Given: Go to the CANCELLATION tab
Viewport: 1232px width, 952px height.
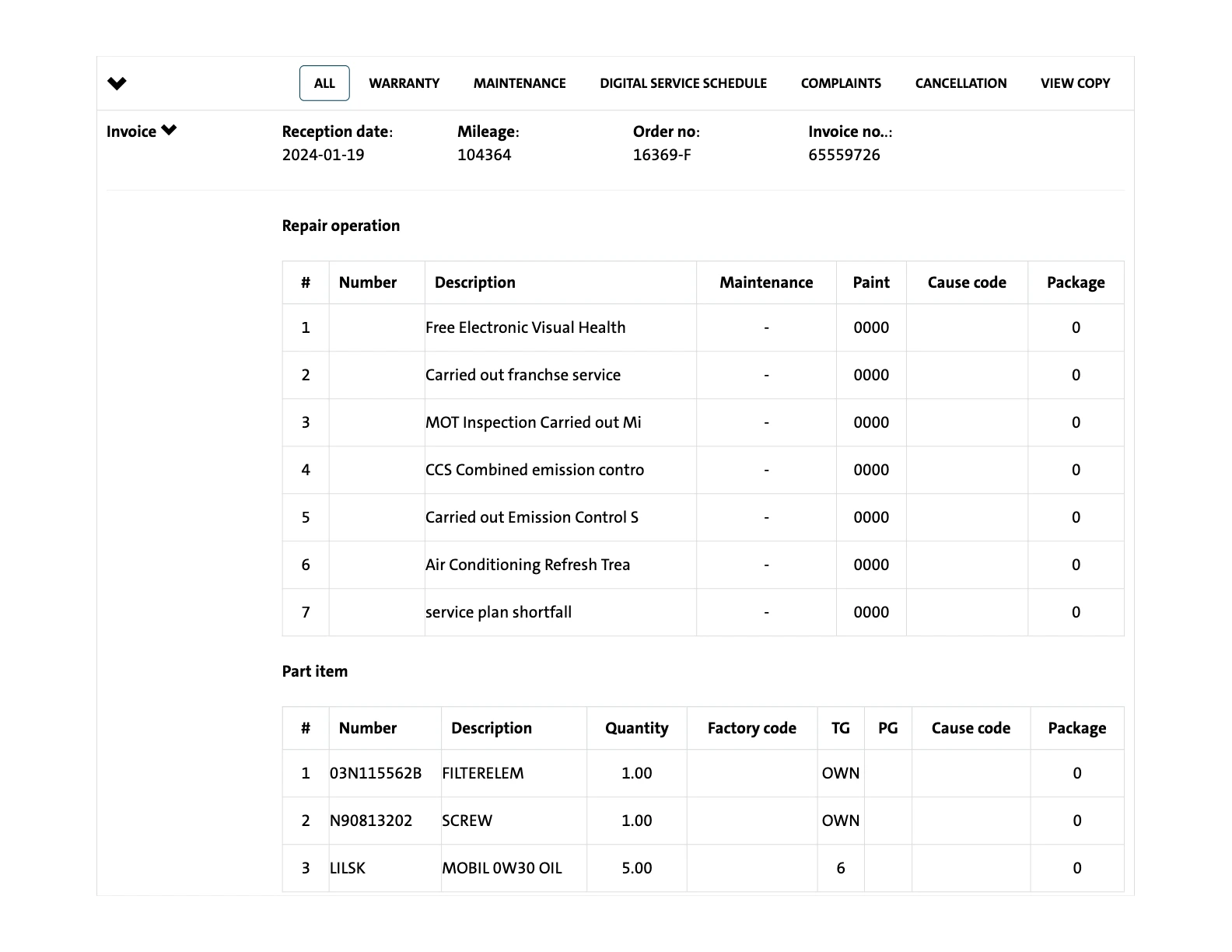Looking at the screenshot, I should 961,83.
